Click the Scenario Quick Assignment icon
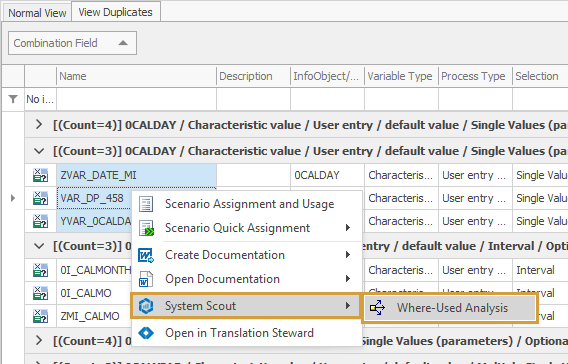The width and height of the screenshot is (568, 364). [x=146, y=228]
